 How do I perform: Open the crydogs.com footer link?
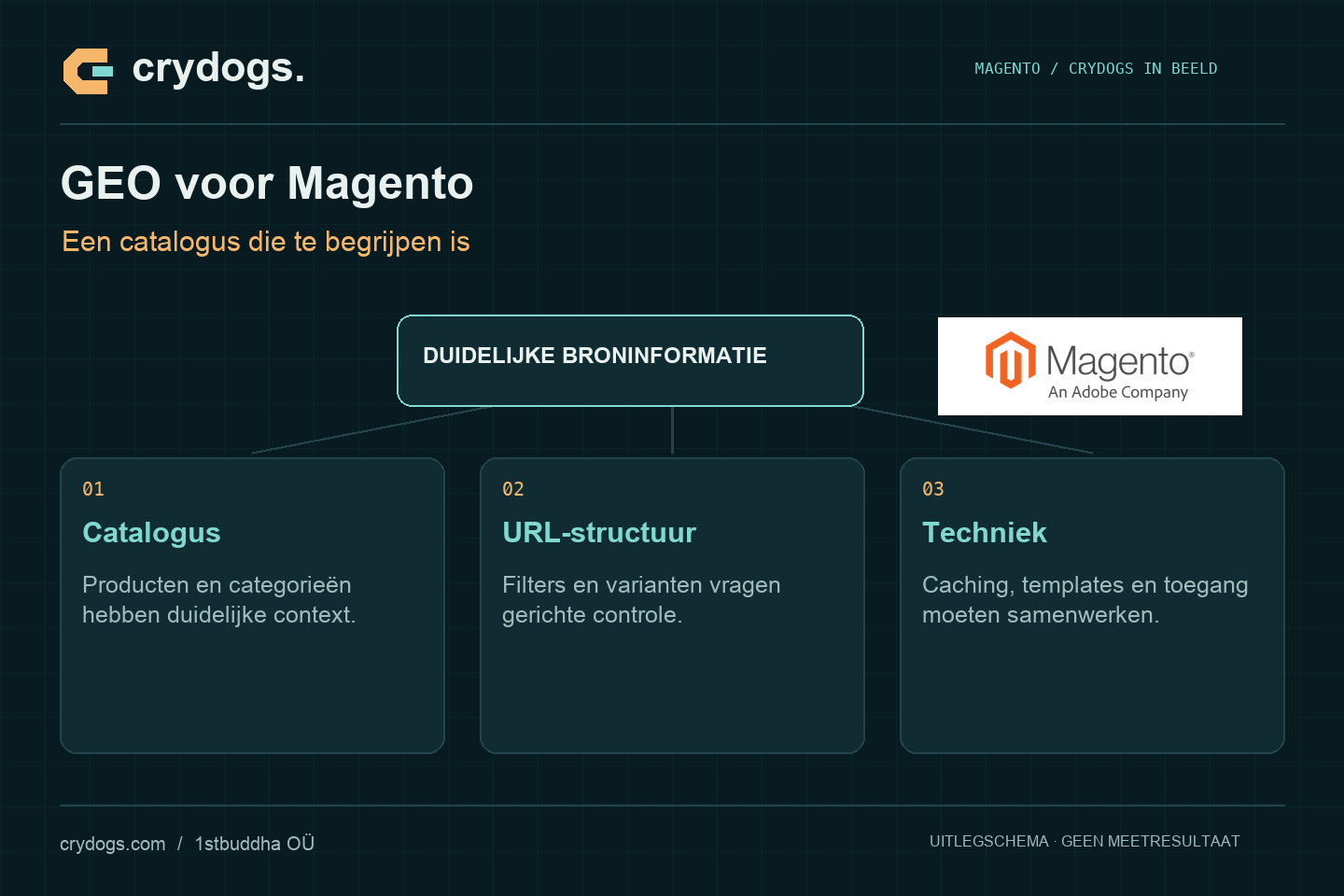(x=112, y=844)
